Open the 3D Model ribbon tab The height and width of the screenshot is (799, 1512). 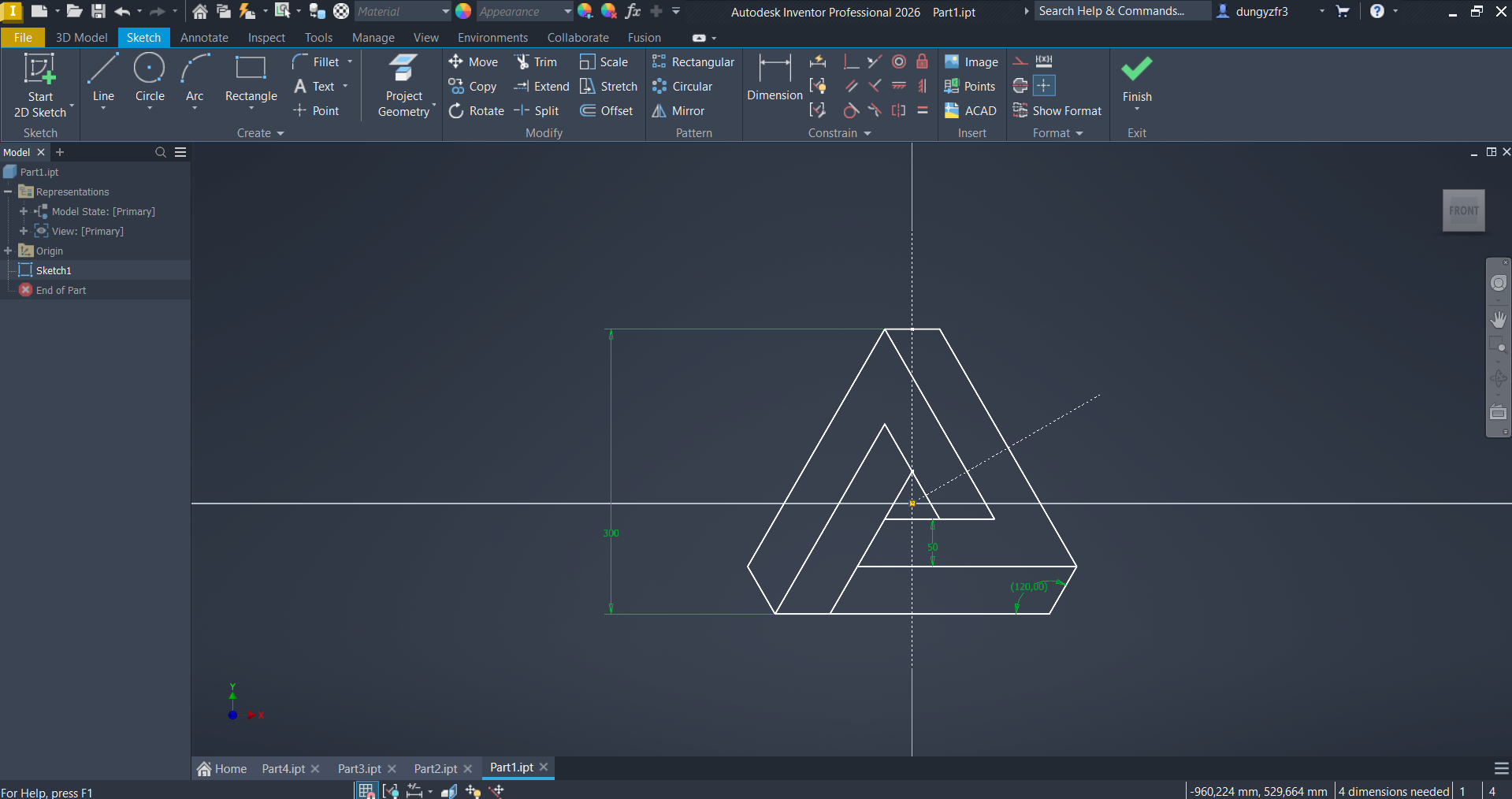pos(81,38)
